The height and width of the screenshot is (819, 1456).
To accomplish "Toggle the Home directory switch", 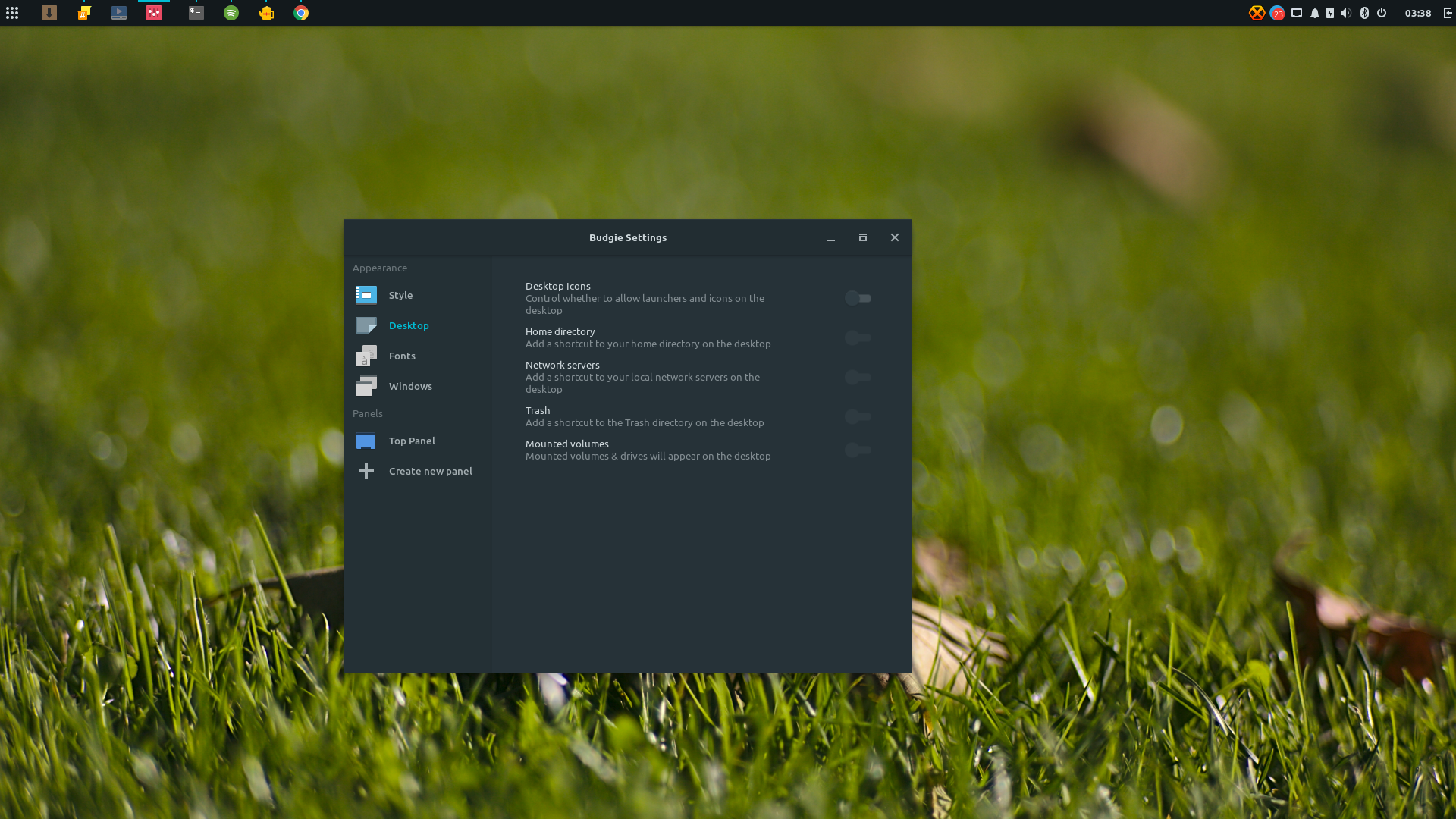I will click(858, 337).
